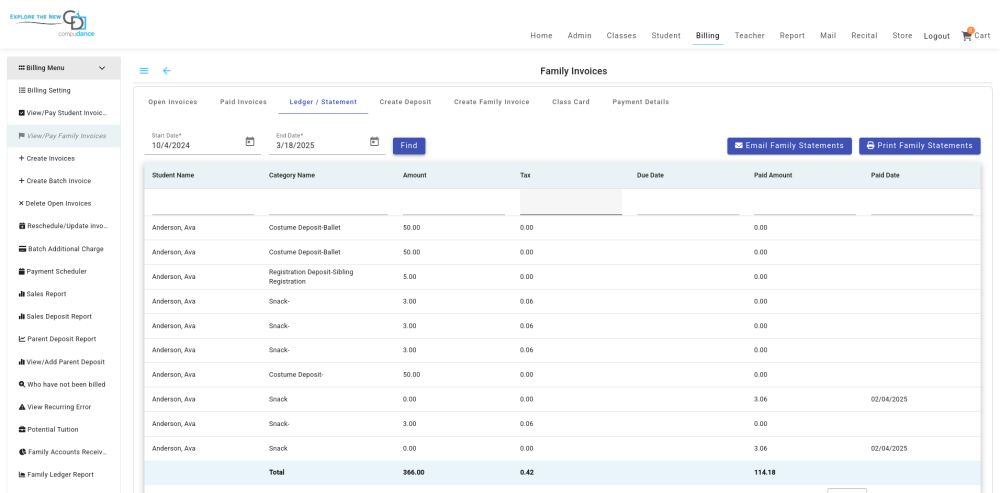Open Sales Report in sidebar
This screenshot has width=1000, height=493.
42,294
